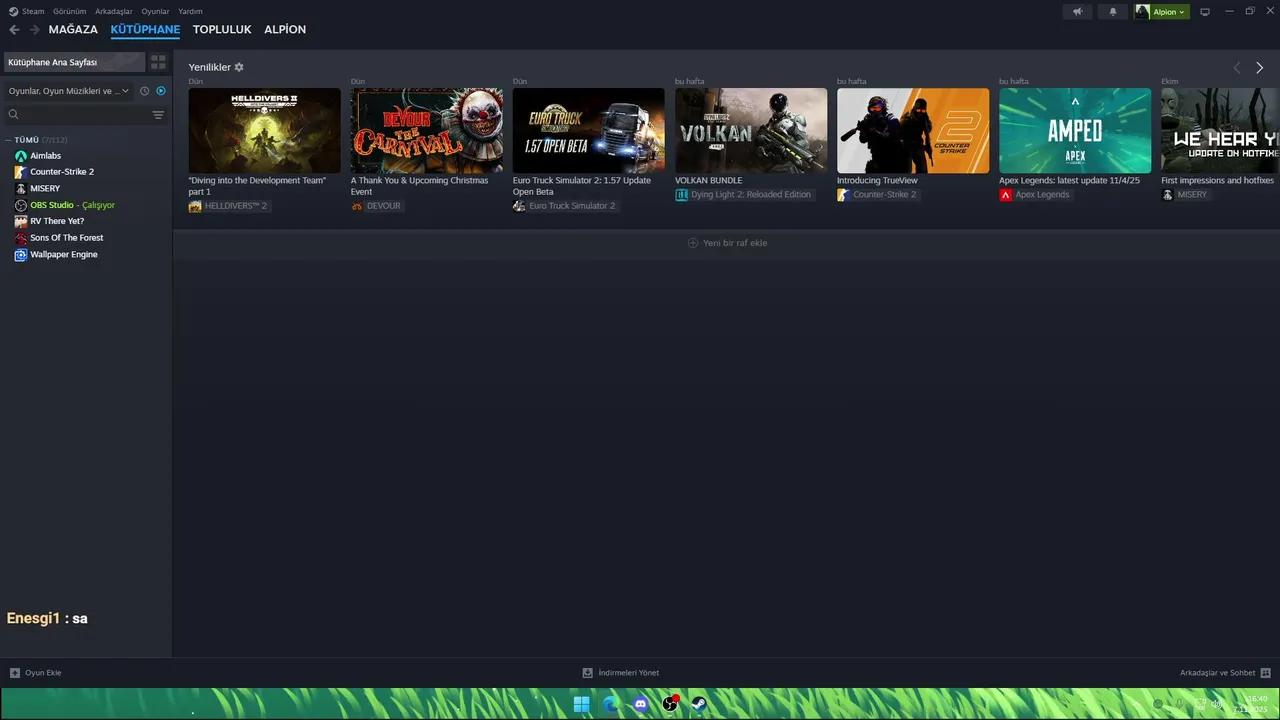The width and height of the screenshot is (1280, 720).
Task: Open the Arkadaşlar menu
Action: (x=114, y=11)
